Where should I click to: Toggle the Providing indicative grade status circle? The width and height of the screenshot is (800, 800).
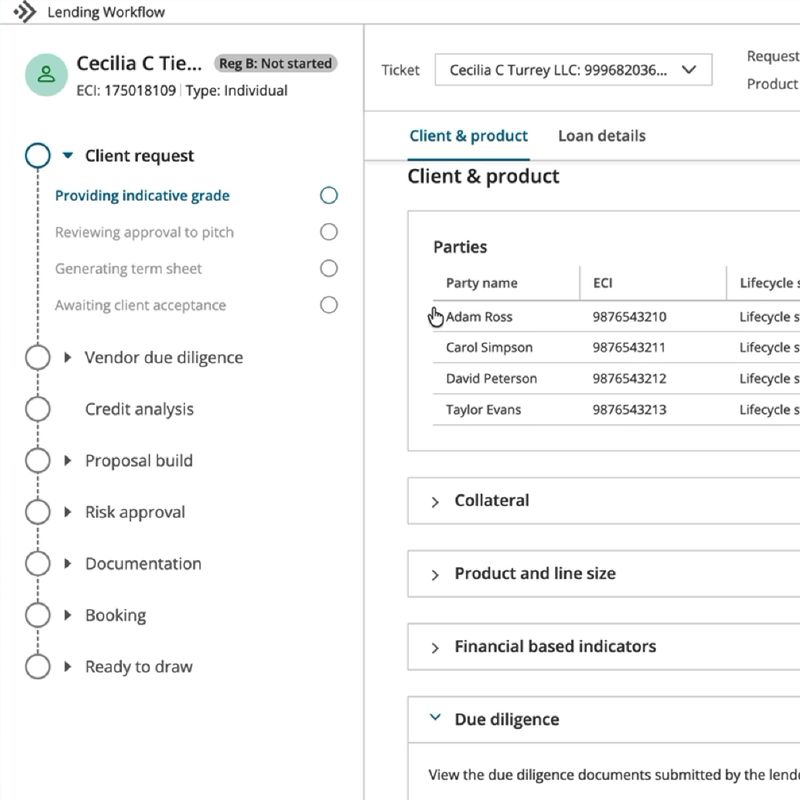pos(329,195)
